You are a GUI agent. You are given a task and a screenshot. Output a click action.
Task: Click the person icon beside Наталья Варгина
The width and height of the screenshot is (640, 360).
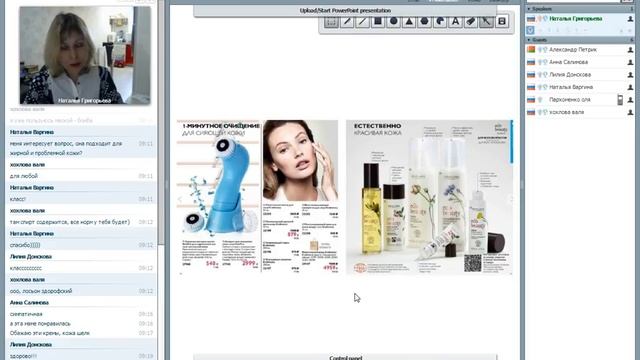[x=630, y=87]
